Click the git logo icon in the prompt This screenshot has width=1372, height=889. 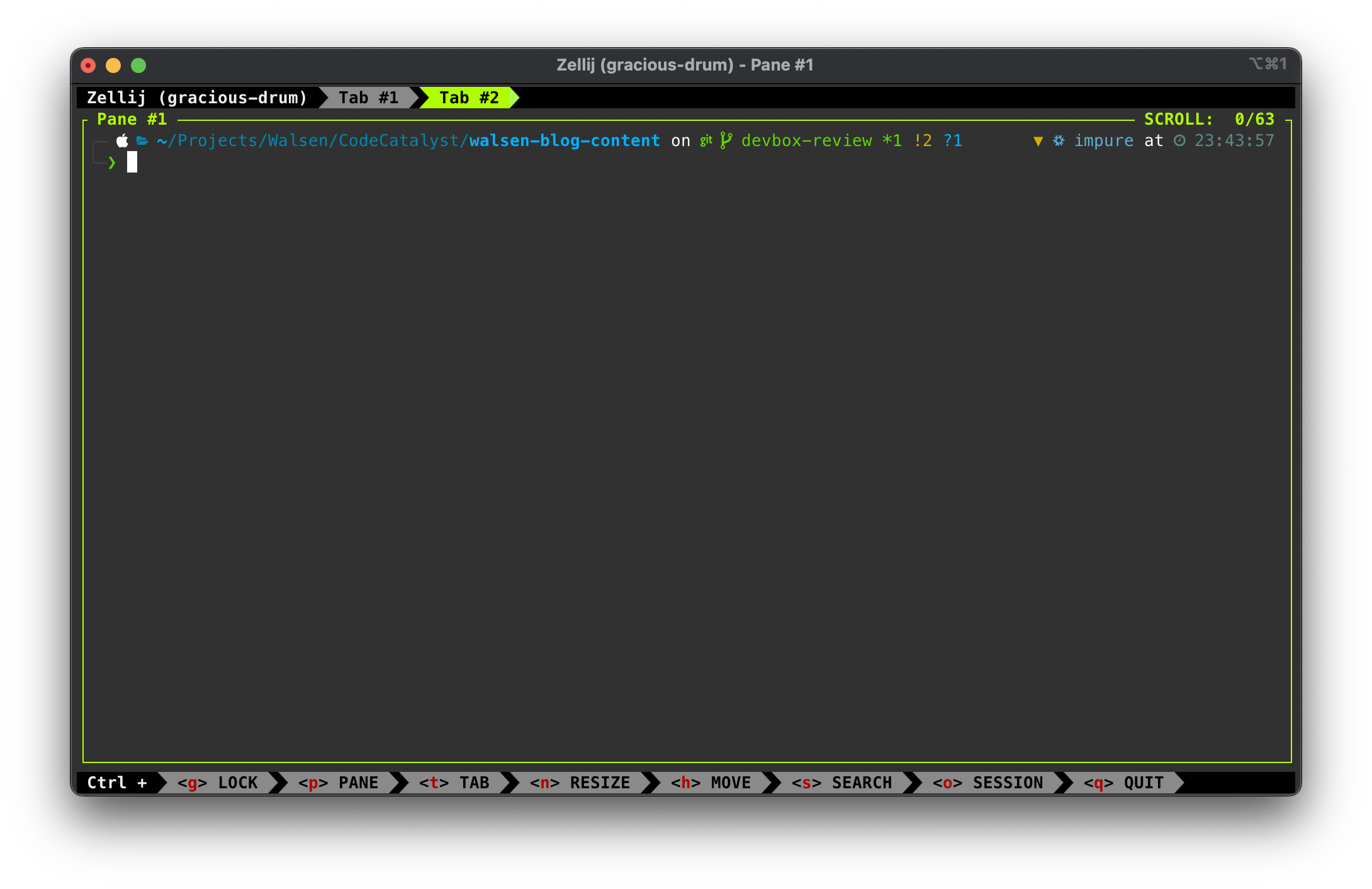706,140
